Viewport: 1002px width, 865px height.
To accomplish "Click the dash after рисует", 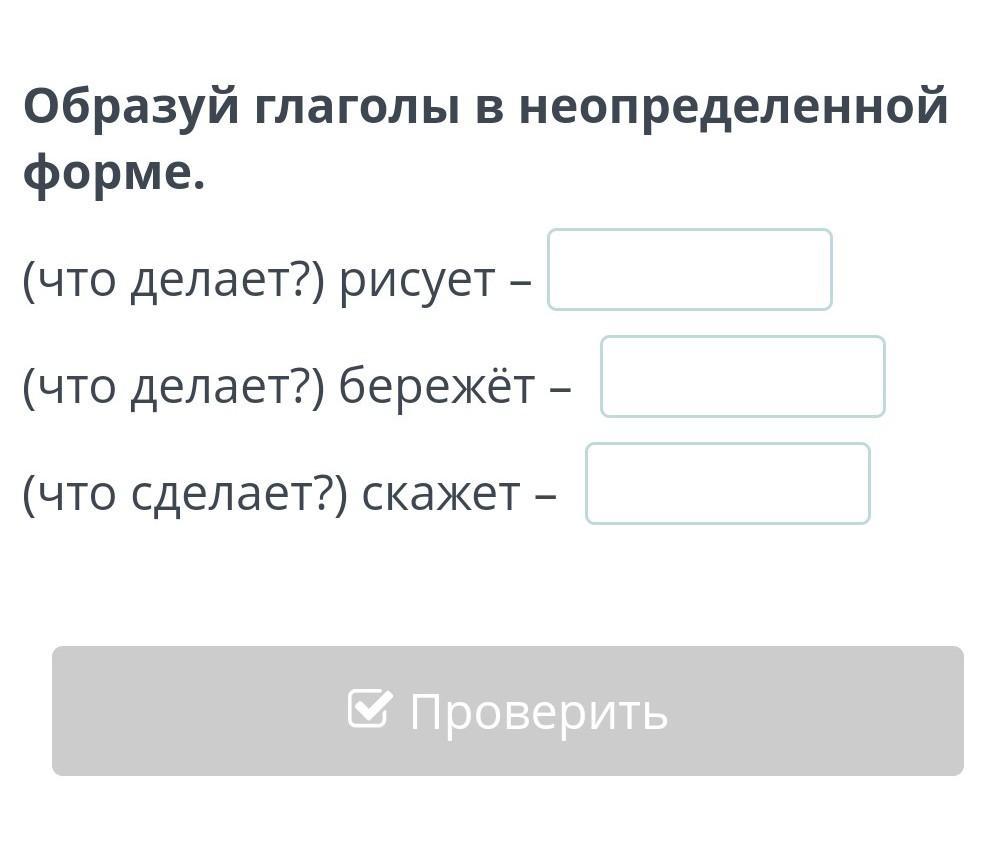I will click(520, 281).
